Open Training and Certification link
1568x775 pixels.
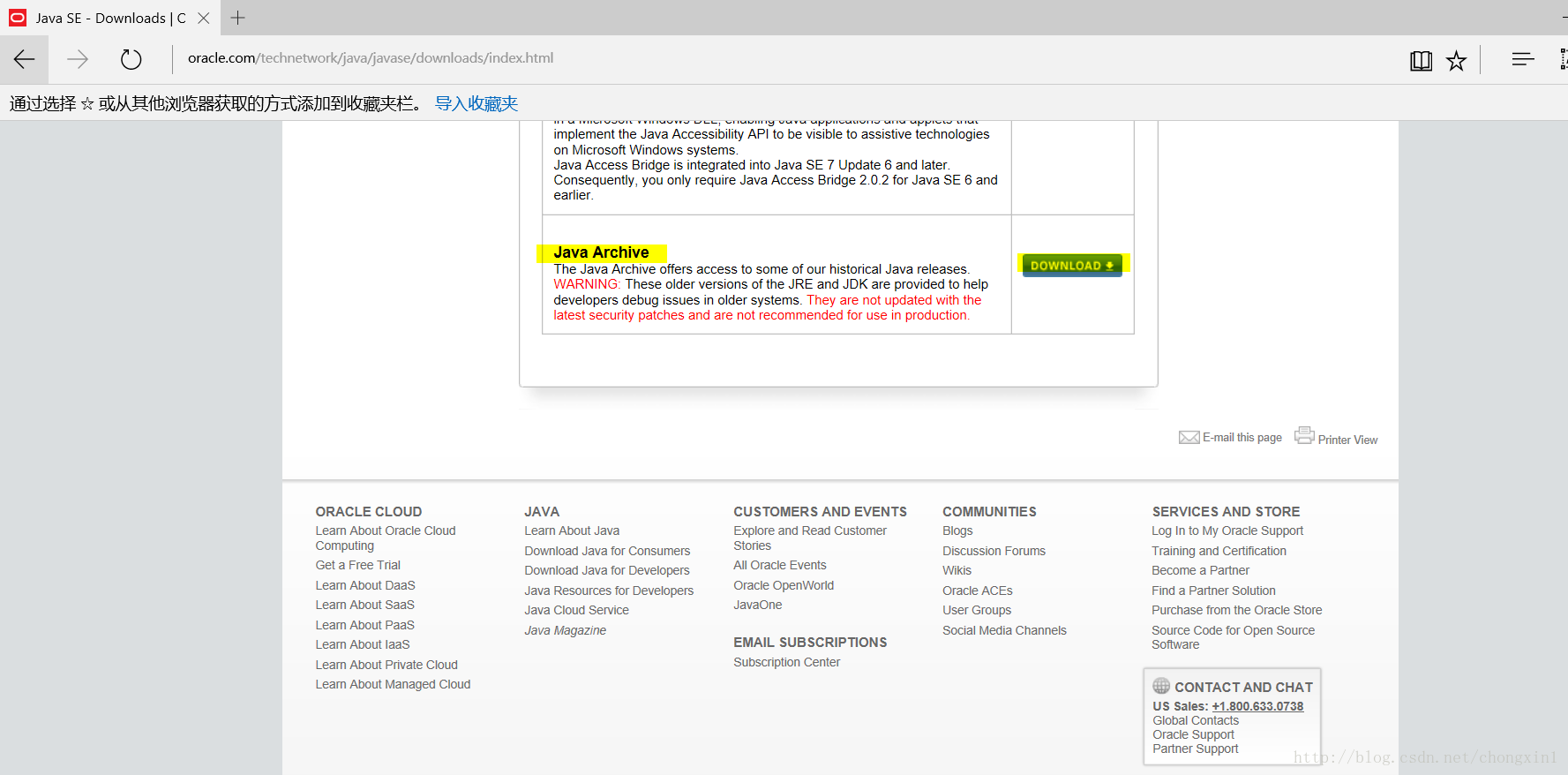pos(1219,551)
